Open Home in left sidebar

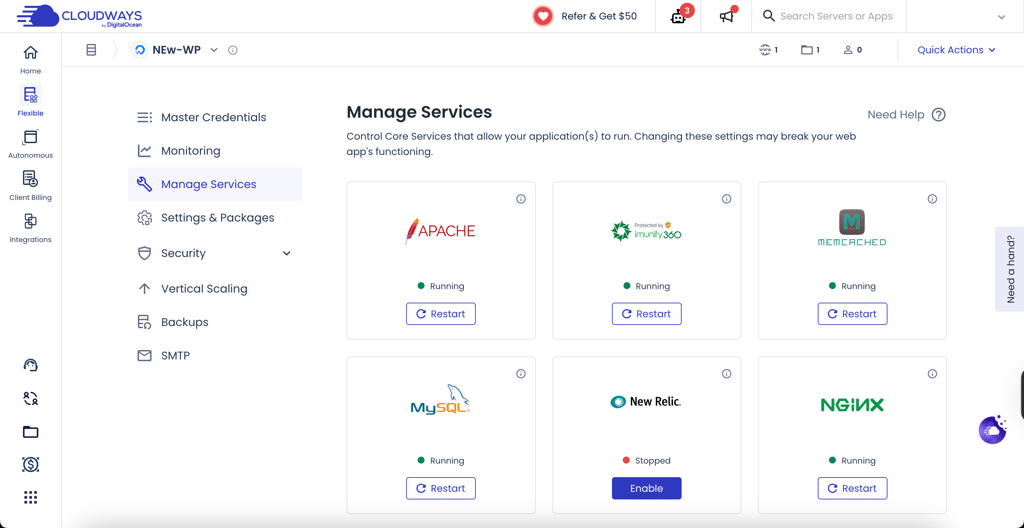click(30, 59)
